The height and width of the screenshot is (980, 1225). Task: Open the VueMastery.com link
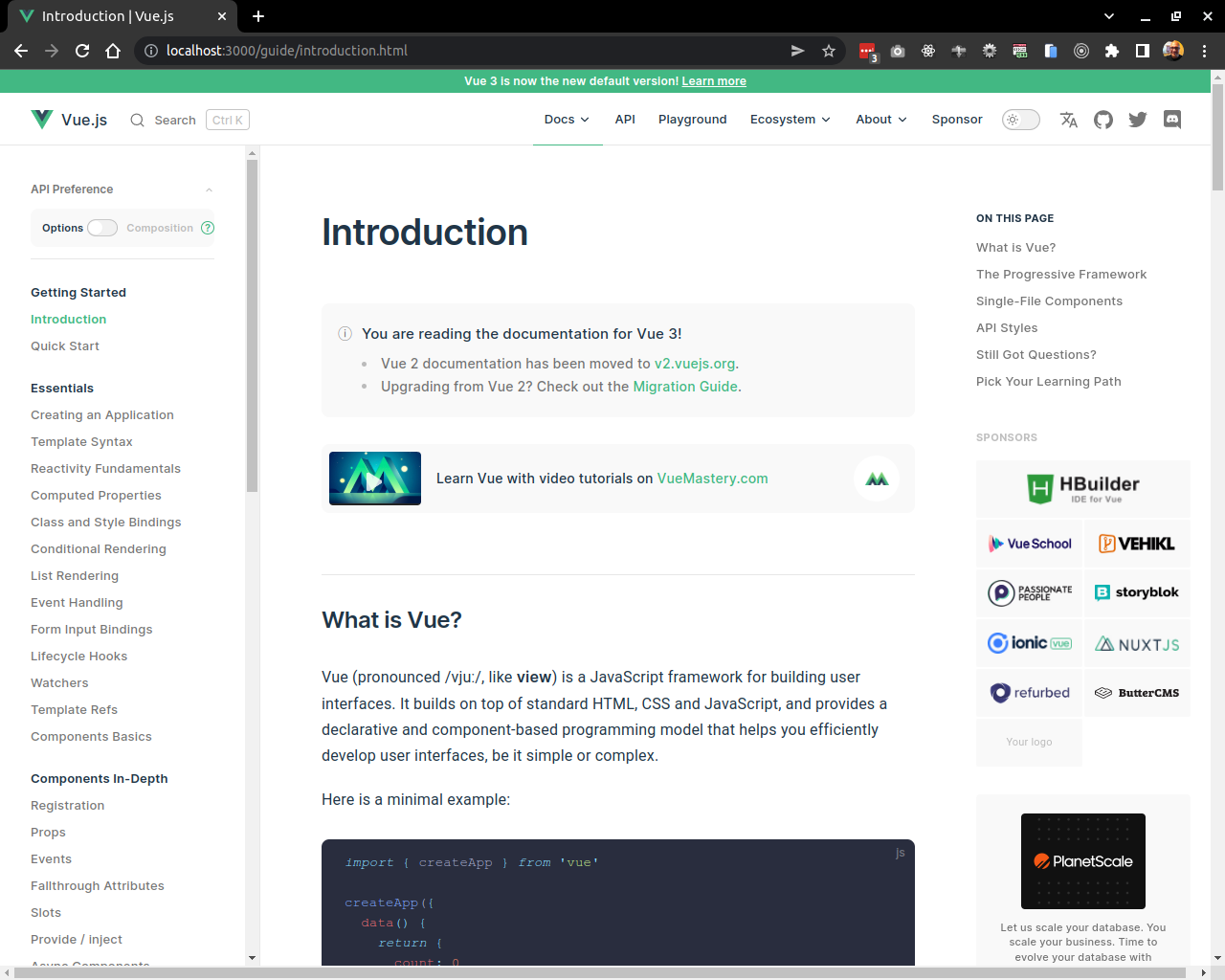712,479
